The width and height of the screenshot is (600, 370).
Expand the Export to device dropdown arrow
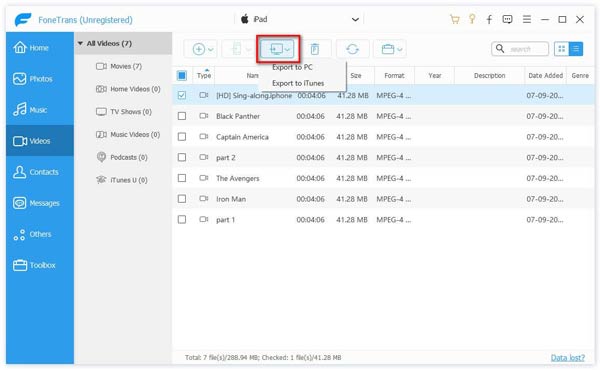pyautogui.click(x=249, y=49)
